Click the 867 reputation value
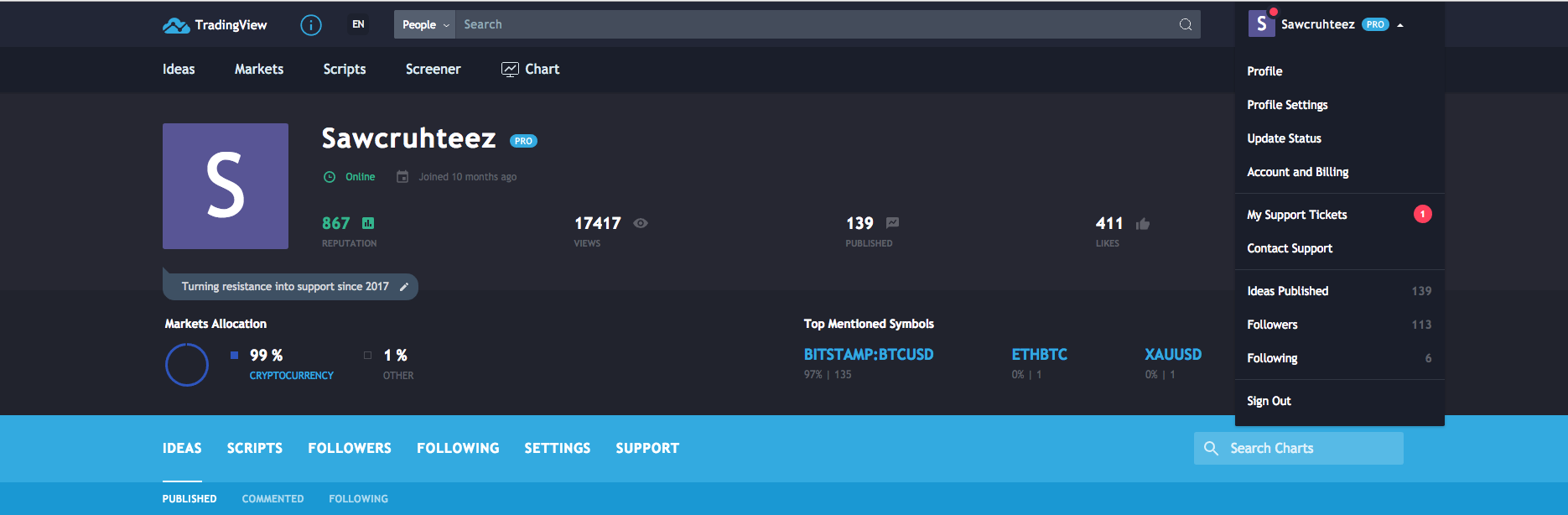 (335, 223)
